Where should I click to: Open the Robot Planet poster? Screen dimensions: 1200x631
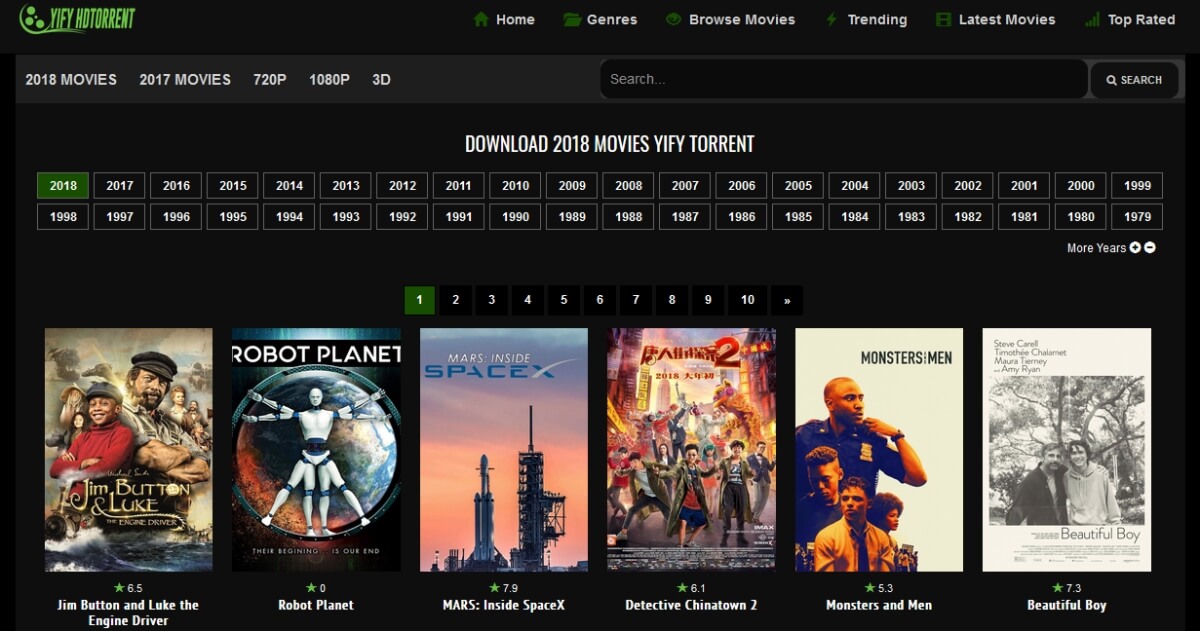pos(316,450)
